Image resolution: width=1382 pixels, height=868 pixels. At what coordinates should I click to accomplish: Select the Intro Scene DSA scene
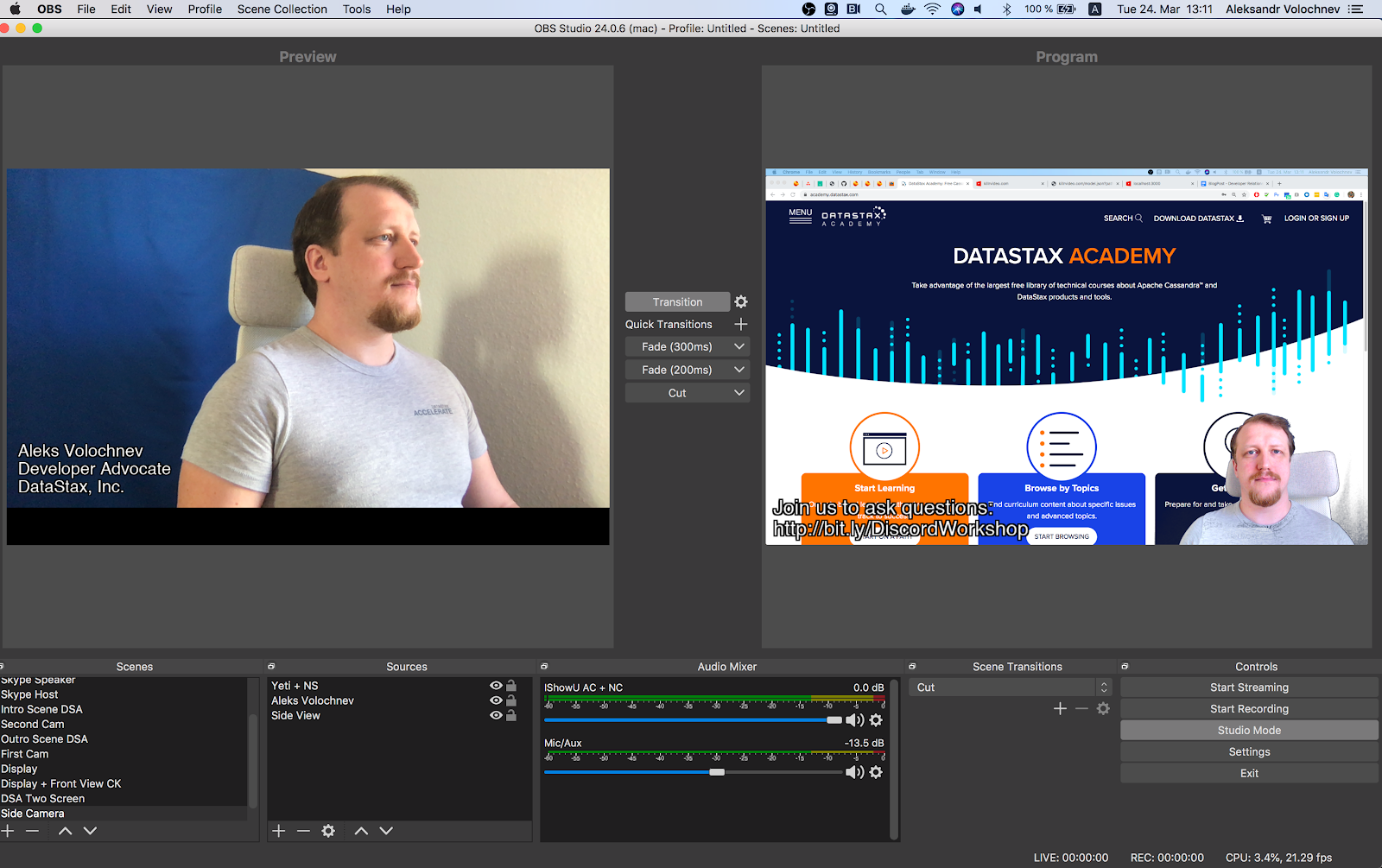[x=41, y=709]
